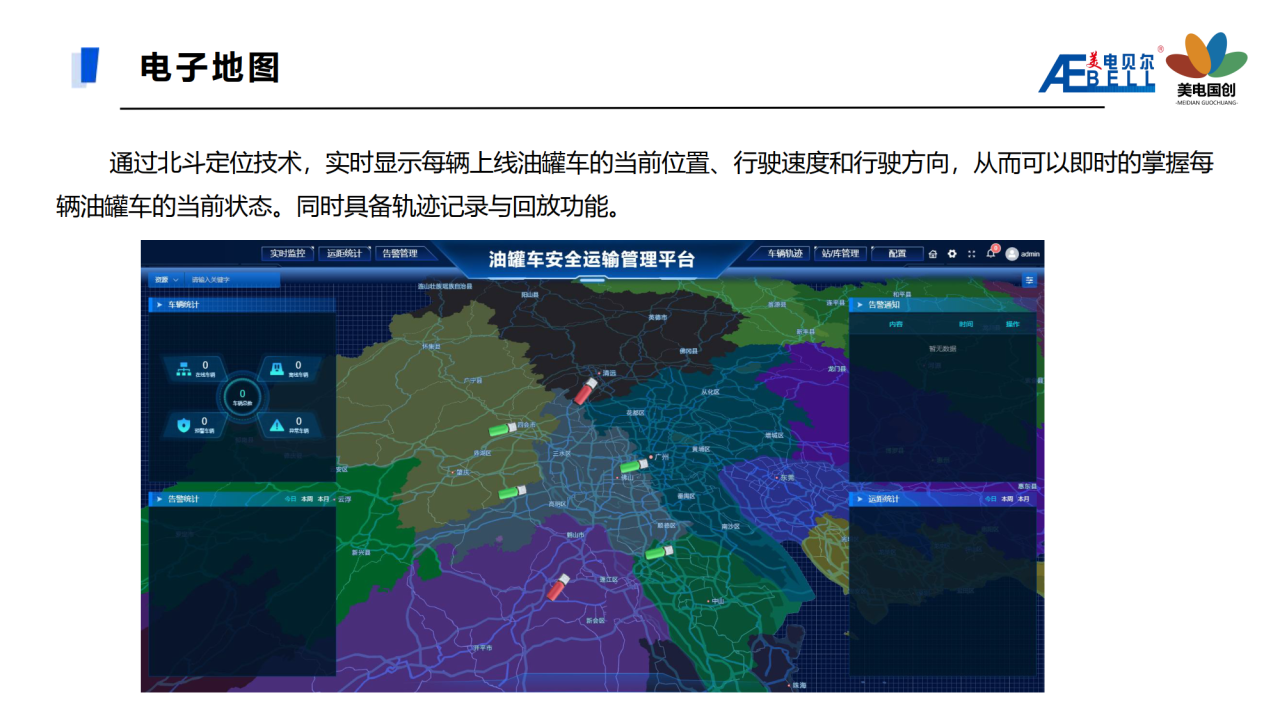Viewport: 1280px width, 720px height.
Task: Select 今日 in 运距统计 panel
Action: (991, 498)
